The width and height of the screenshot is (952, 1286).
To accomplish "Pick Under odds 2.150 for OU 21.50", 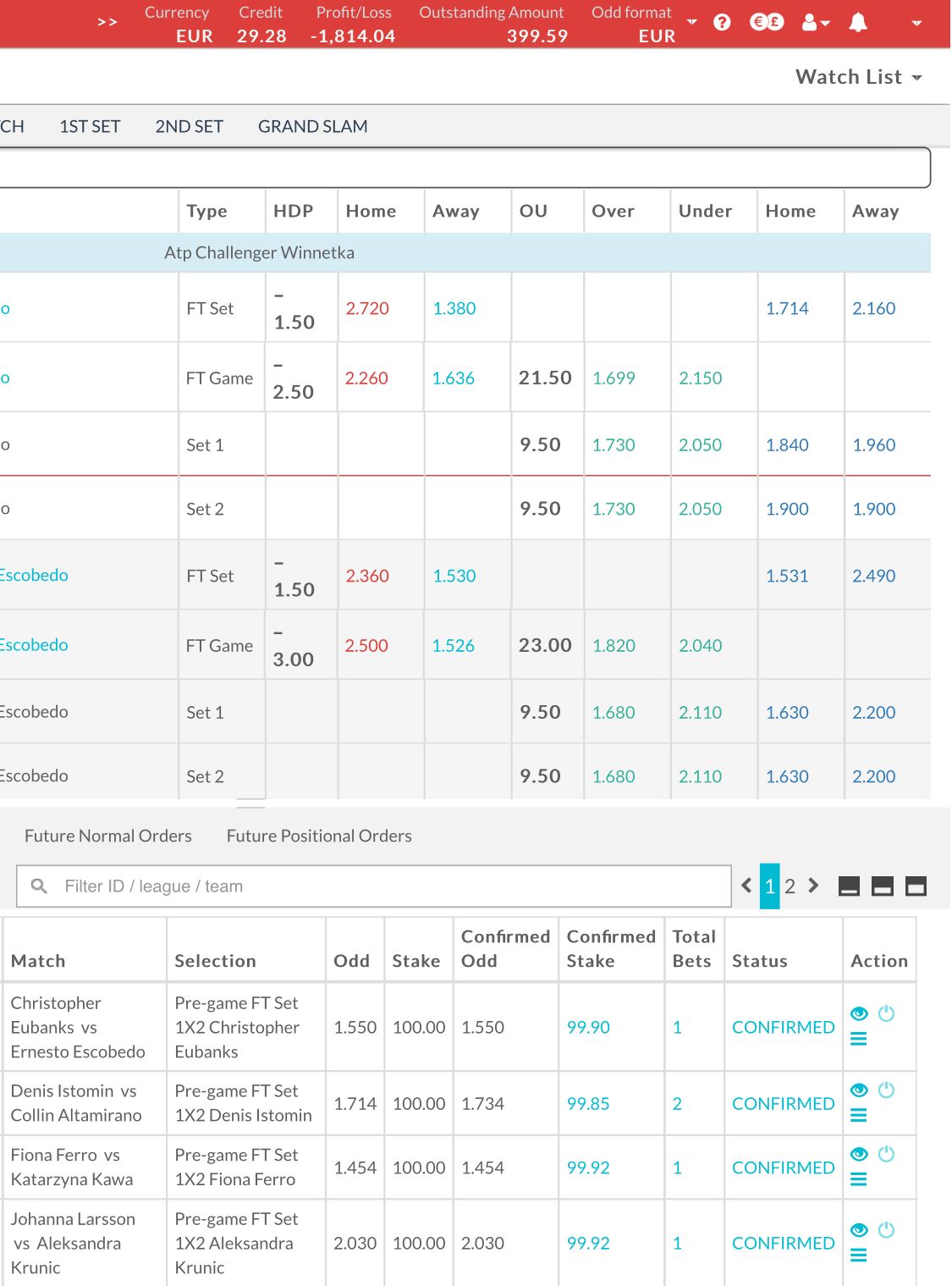I will click(701, 378).
